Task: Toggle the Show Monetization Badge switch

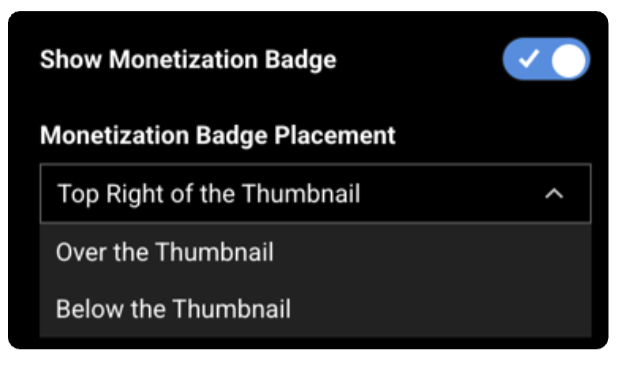Action: tap(546, 59)
